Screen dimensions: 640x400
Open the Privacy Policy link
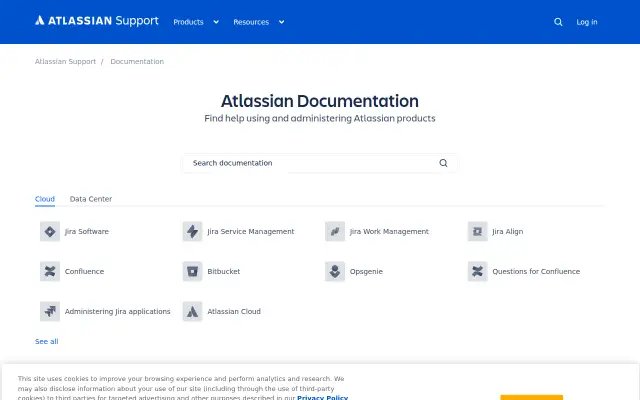pos(322,397)
